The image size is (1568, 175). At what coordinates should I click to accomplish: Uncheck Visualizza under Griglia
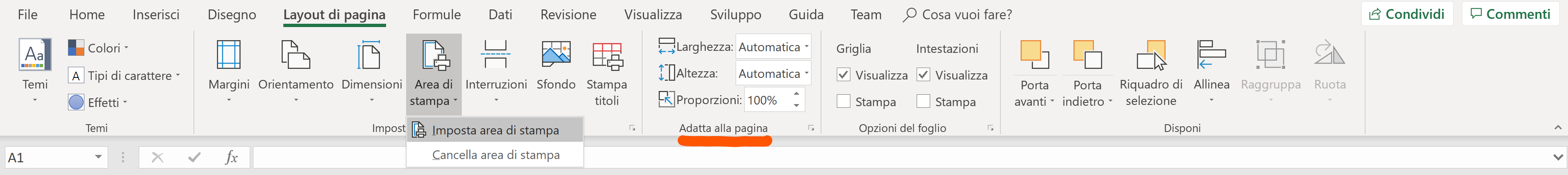(x=843, y=75)
